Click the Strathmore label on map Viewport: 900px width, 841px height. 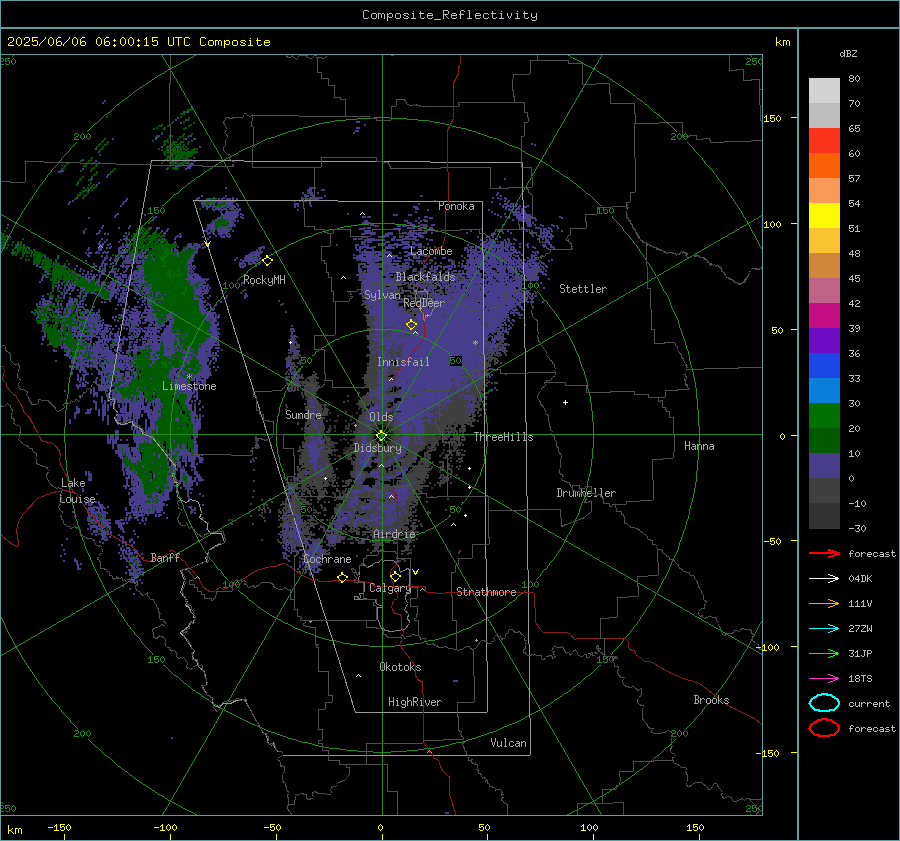(x=487, y=592)
